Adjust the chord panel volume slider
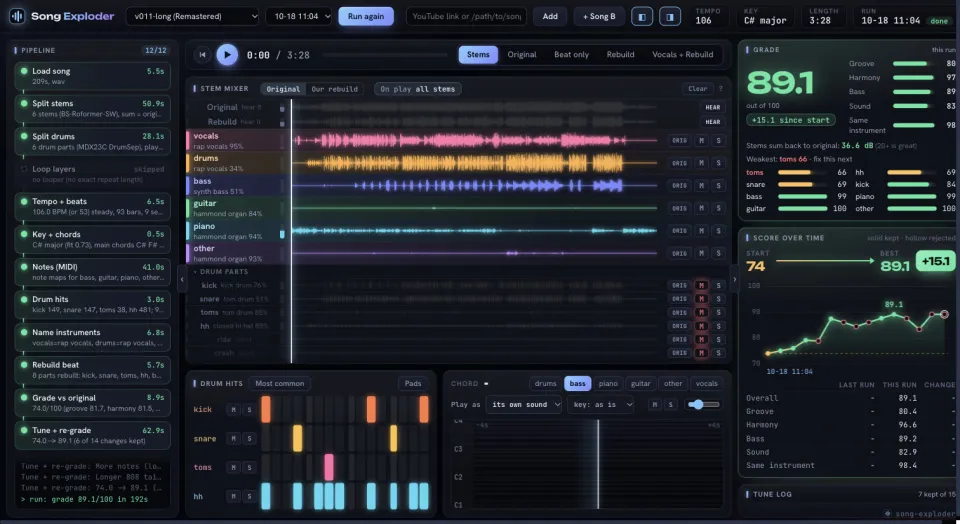 (703, 405)
